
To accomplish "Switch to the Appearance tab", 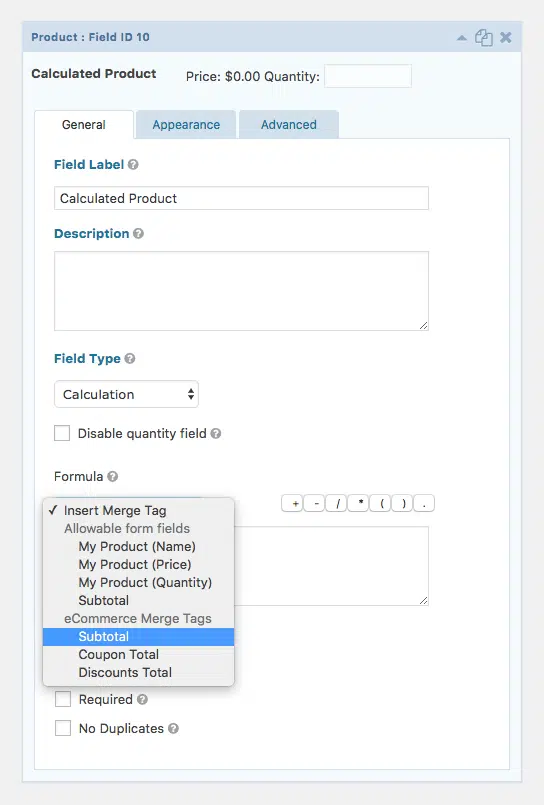I will coord(186,125).
